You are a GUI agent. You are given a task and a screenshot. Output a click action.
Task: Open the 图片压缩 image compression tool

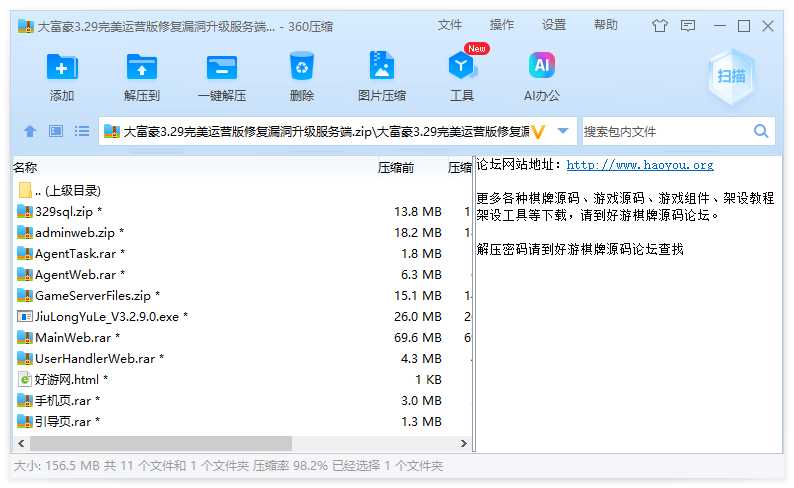(382, 65)
